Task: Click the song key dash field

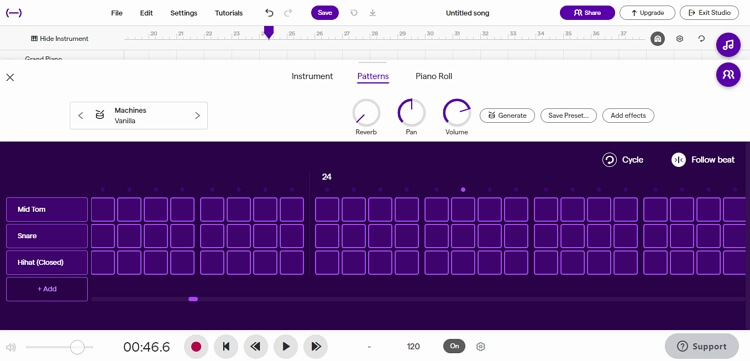Action: pyautogui.click(x=369, y=347)
